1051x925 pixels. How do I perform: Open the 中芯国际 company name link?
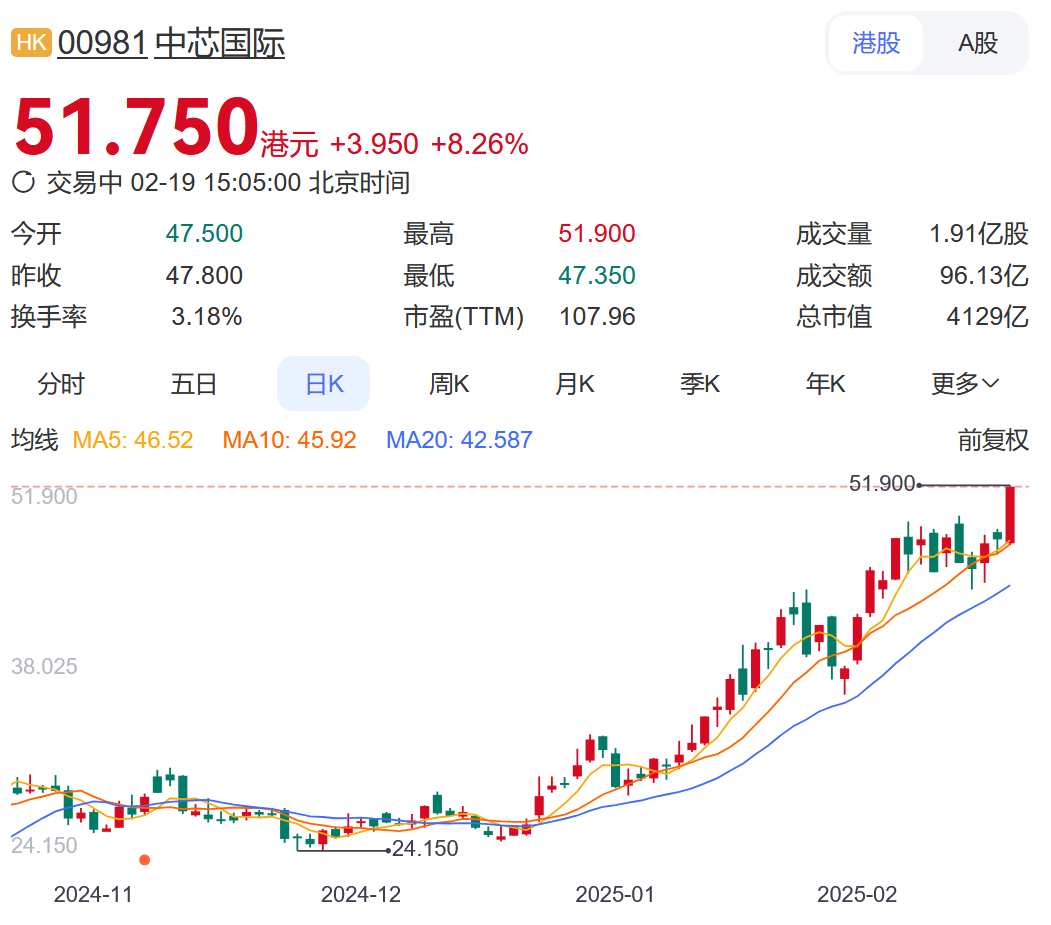click(x=219, y=43)
